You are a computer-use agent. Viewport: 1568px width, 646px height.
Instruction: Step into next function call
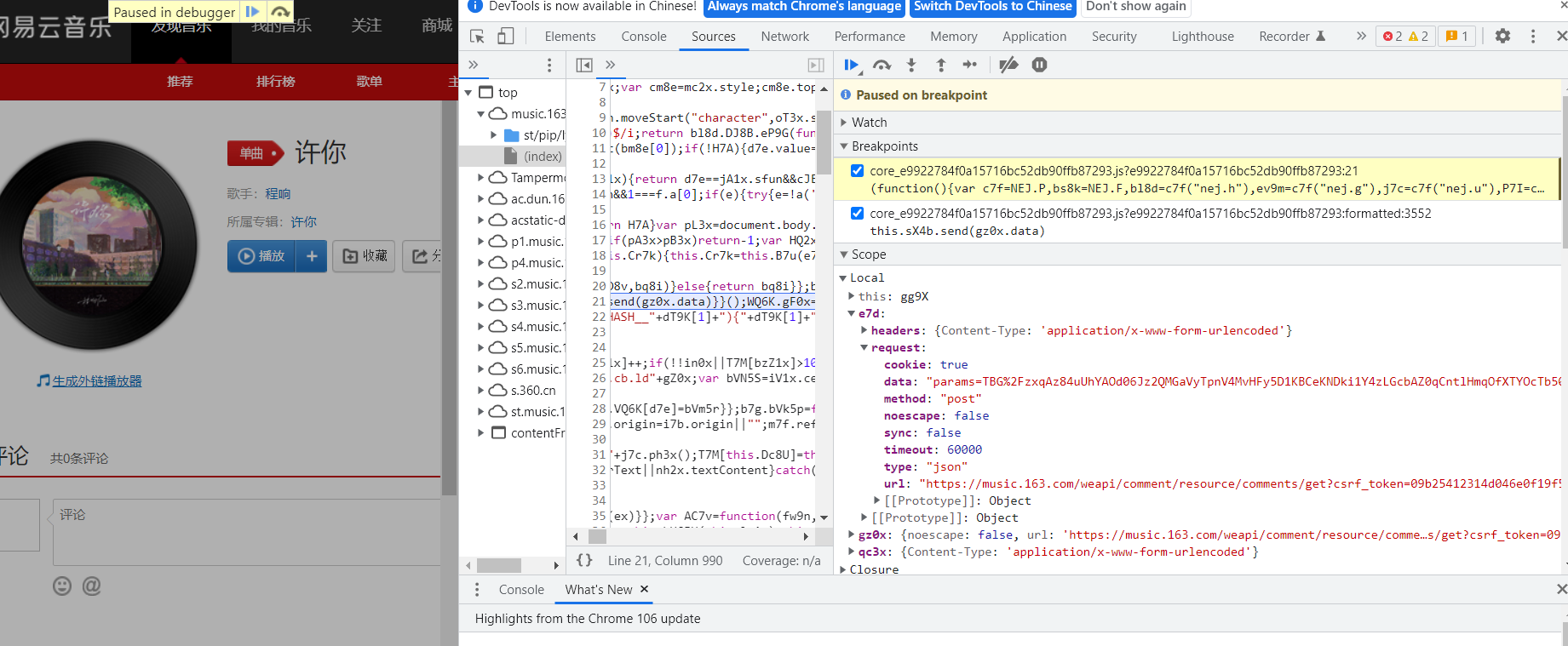(x=911, y=65)
